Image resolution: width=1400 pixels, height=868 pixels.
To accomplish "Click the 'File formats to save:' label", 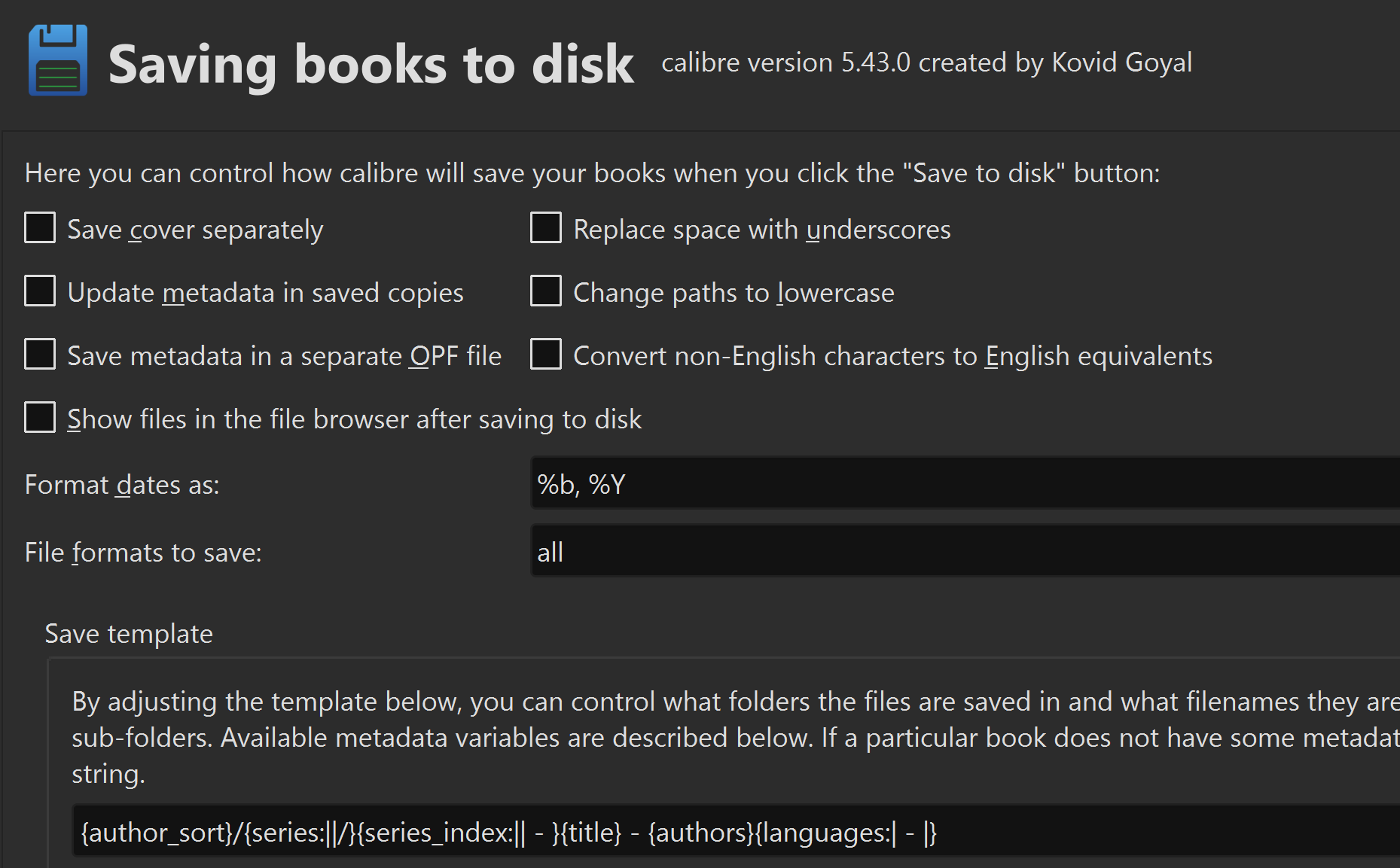I will 143,553.
